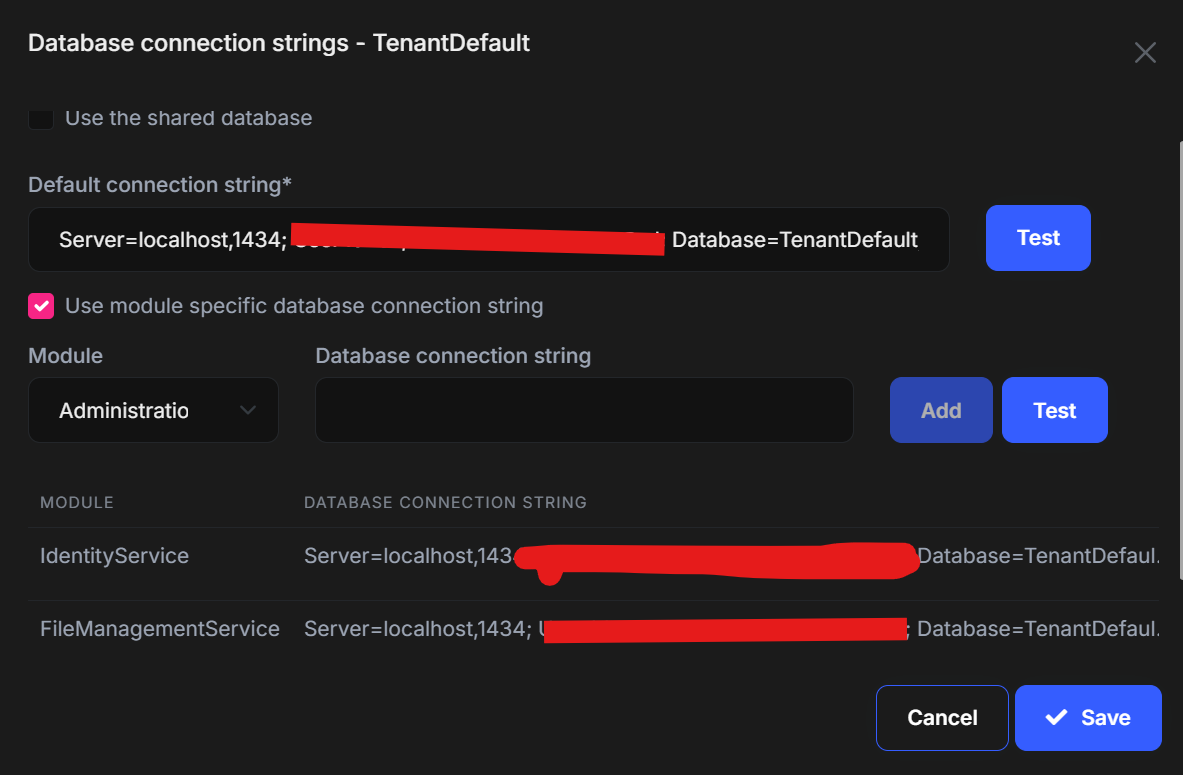Click the Default connection string input field

[488, 239]
